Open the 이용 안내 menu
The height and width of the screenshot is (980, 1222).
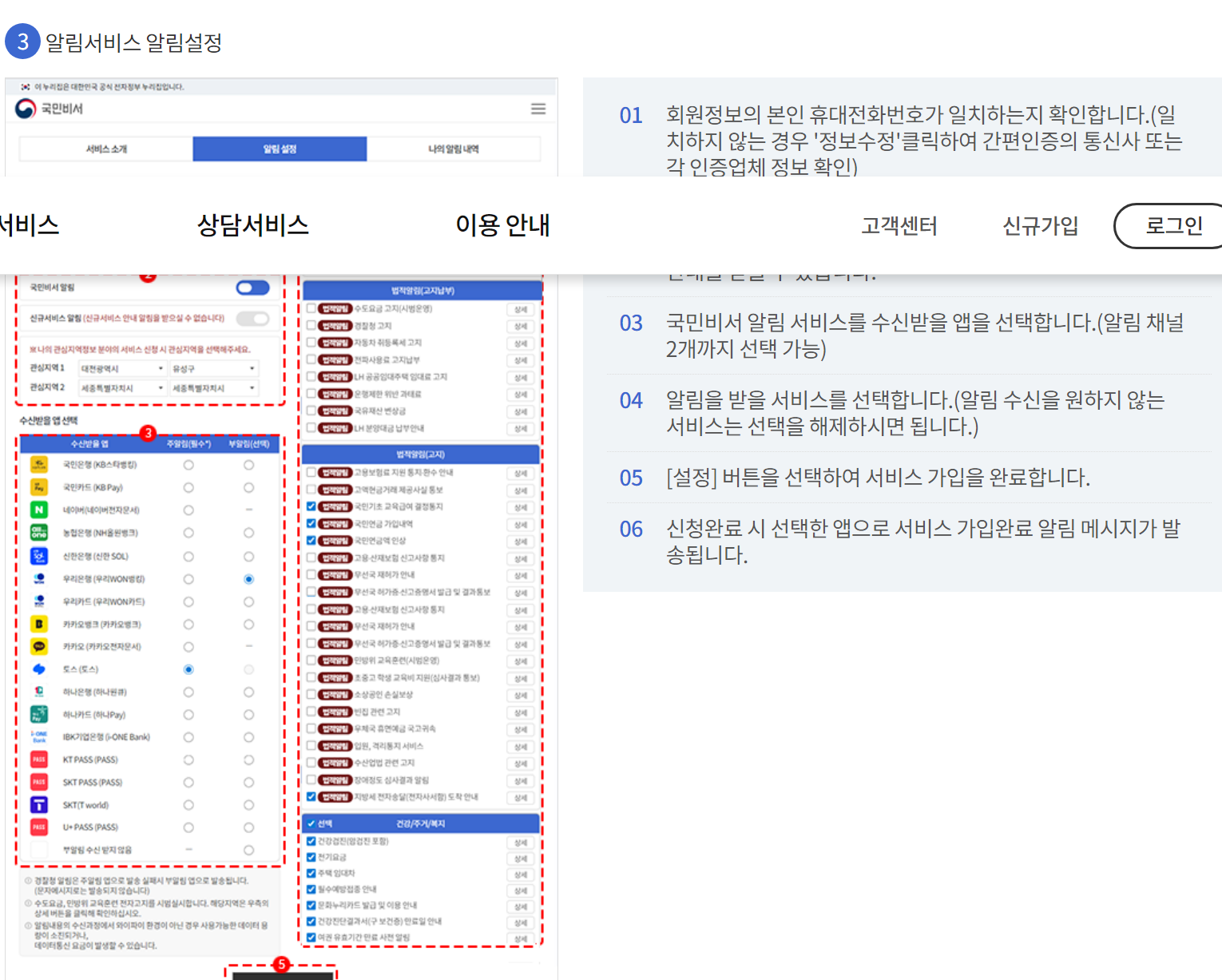tap(502, 225)
